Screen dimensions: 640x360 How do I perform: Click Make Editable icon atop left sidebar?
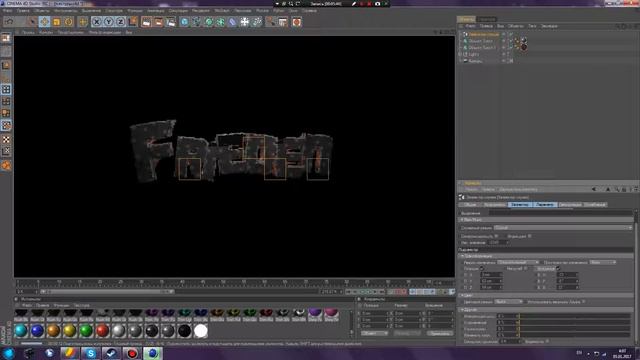pos(6,38)
